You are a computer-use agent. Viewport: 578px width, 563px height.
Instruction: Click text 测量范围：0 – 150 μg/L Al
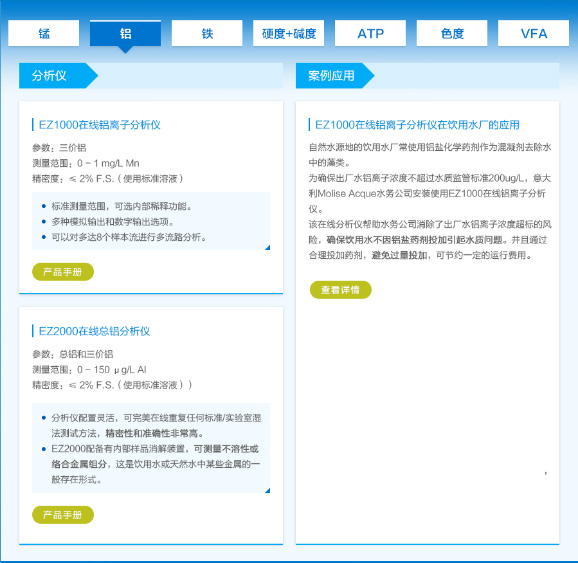[x=89, y=369]
